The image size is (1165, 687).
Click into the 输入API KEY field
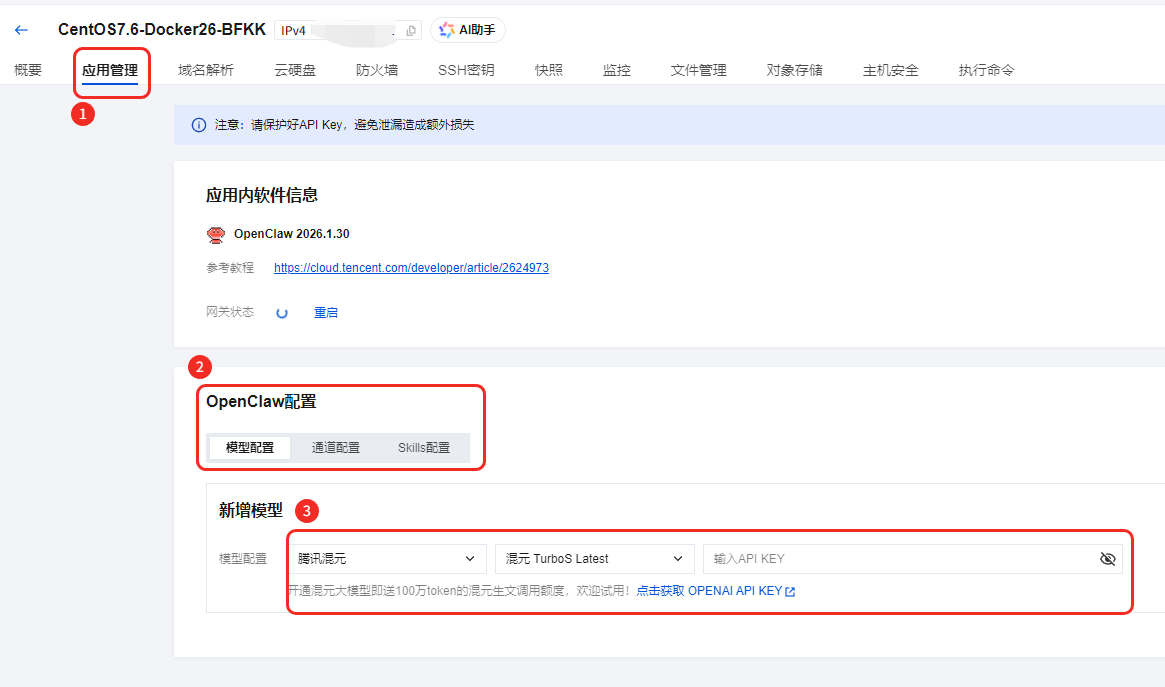[x=895, y=559]
